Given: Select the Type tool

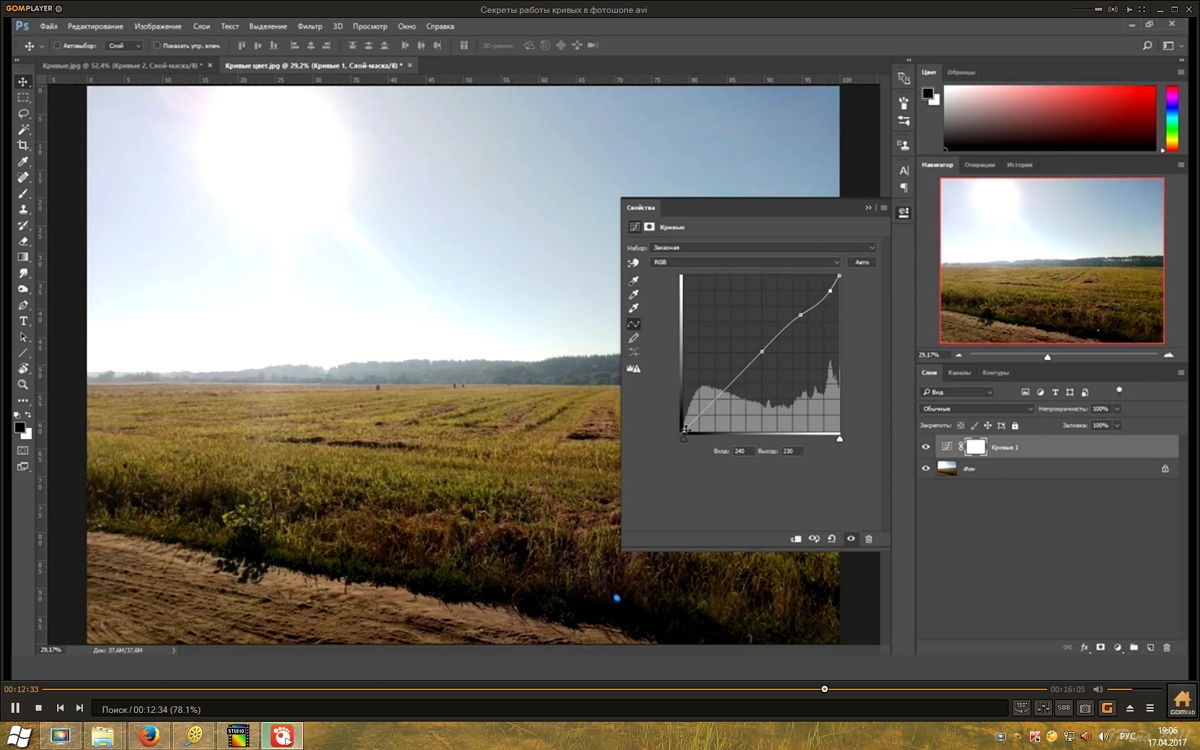Looking at the screenshot, I should coord(23,321).
